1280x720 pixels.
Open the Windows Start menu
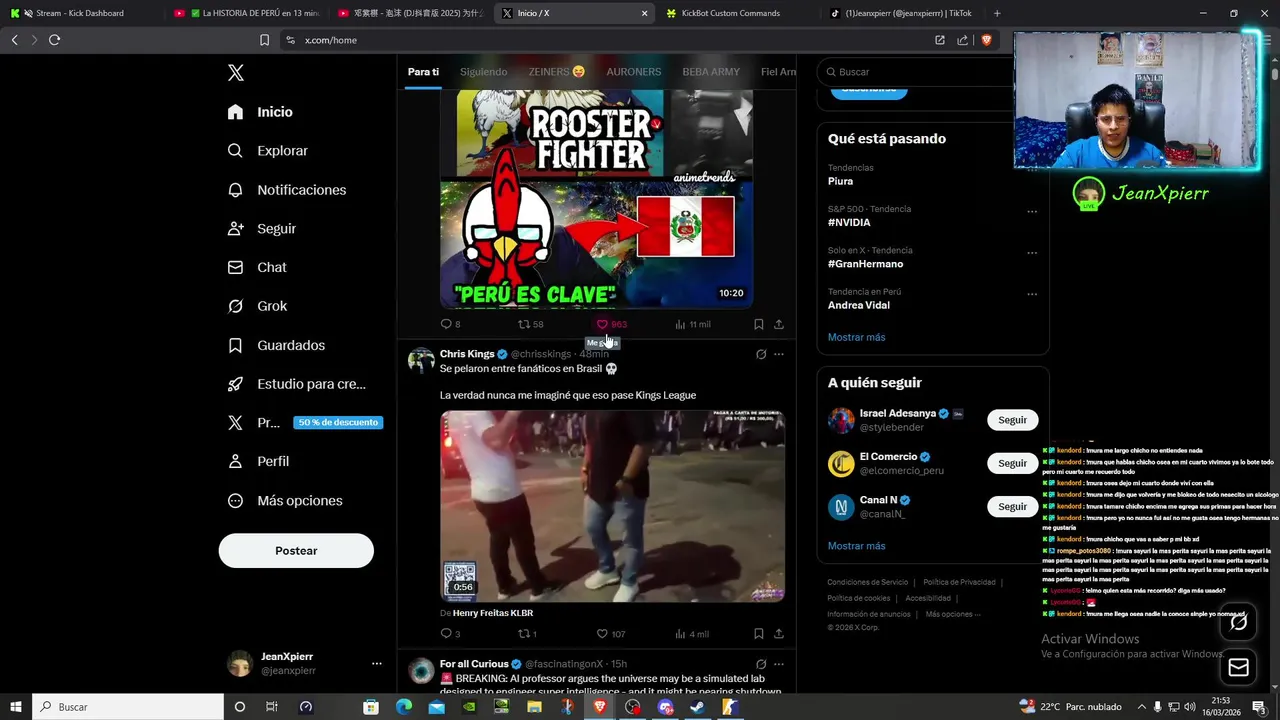click(15, 707)
